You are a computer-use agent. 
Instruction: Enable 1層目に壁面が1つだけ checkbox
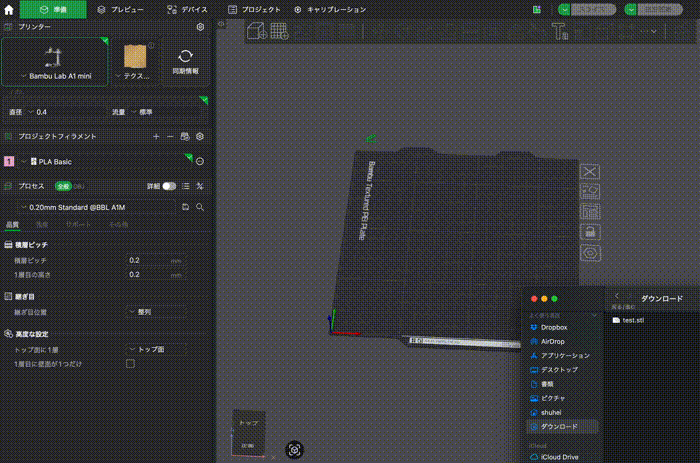(130, 364)
